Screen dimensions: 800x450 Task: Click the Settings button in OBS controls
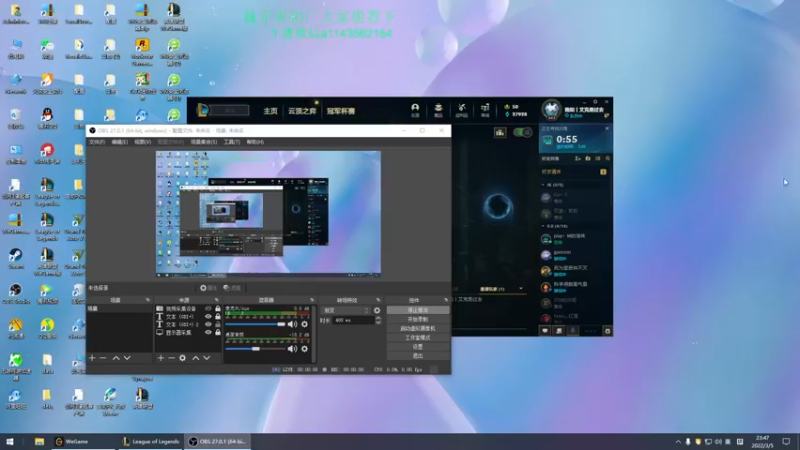(418, 347)
